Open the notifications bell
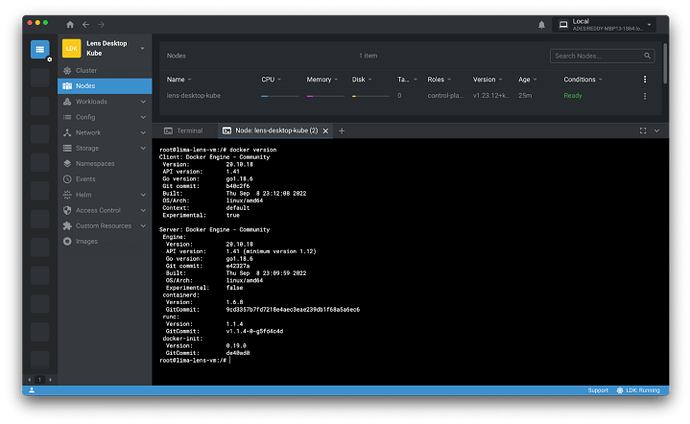 tap(541, 24)
